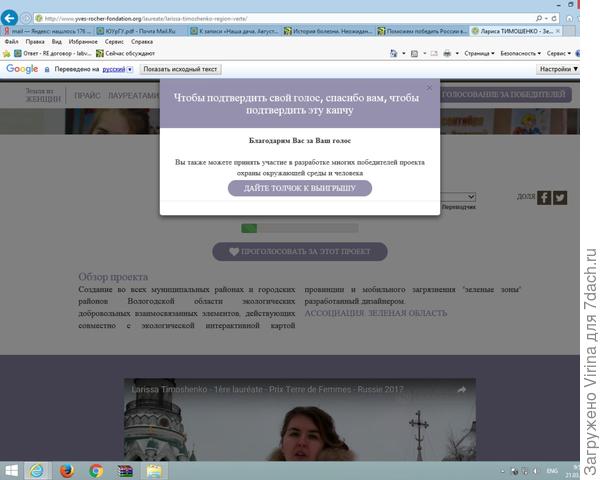Click the video share arrow icon
Screen dimensions: 600x480
tap(461, 390)
